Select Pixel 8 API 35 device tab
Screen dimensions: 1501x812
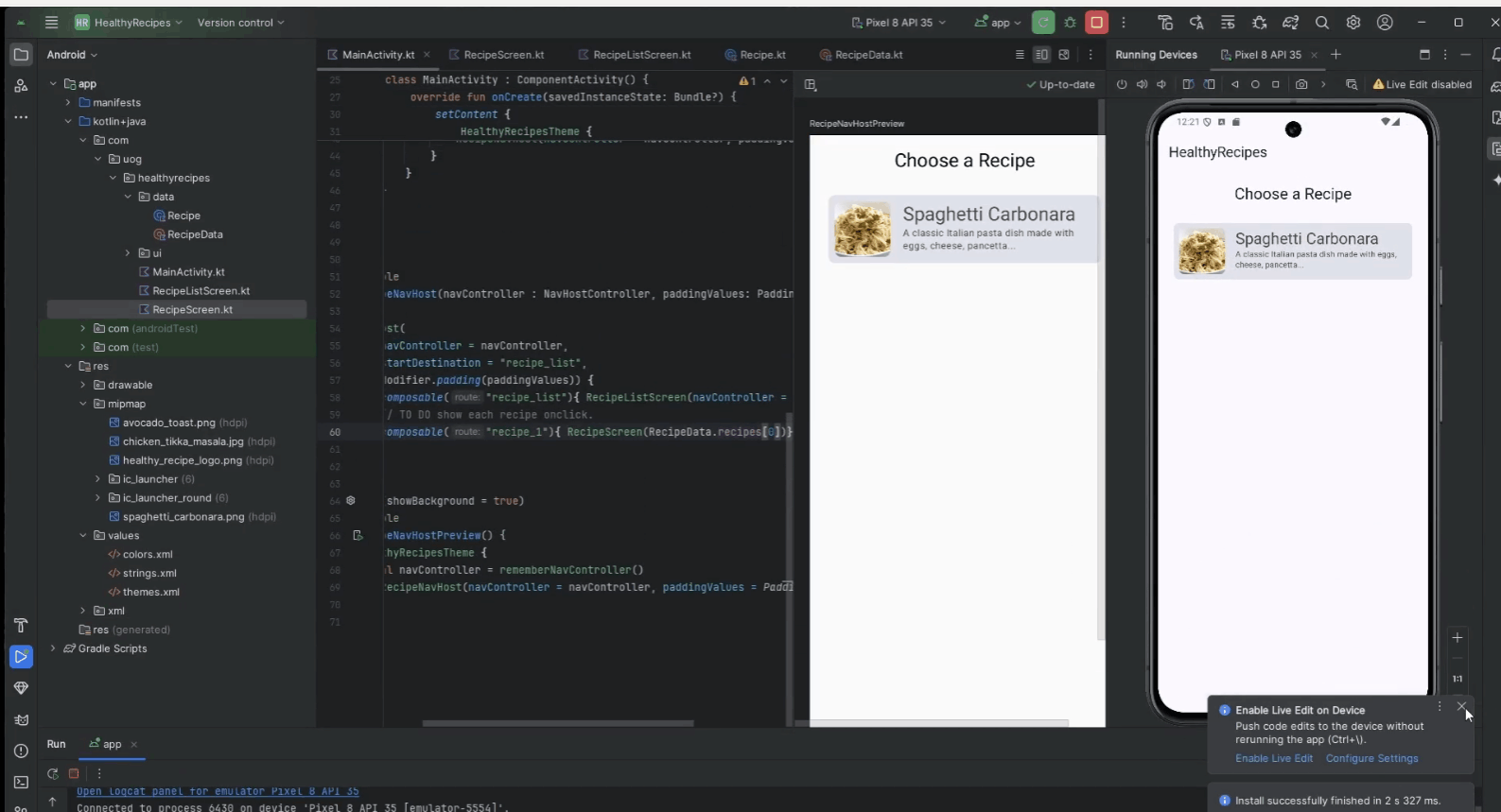(x=1267, y=55)
